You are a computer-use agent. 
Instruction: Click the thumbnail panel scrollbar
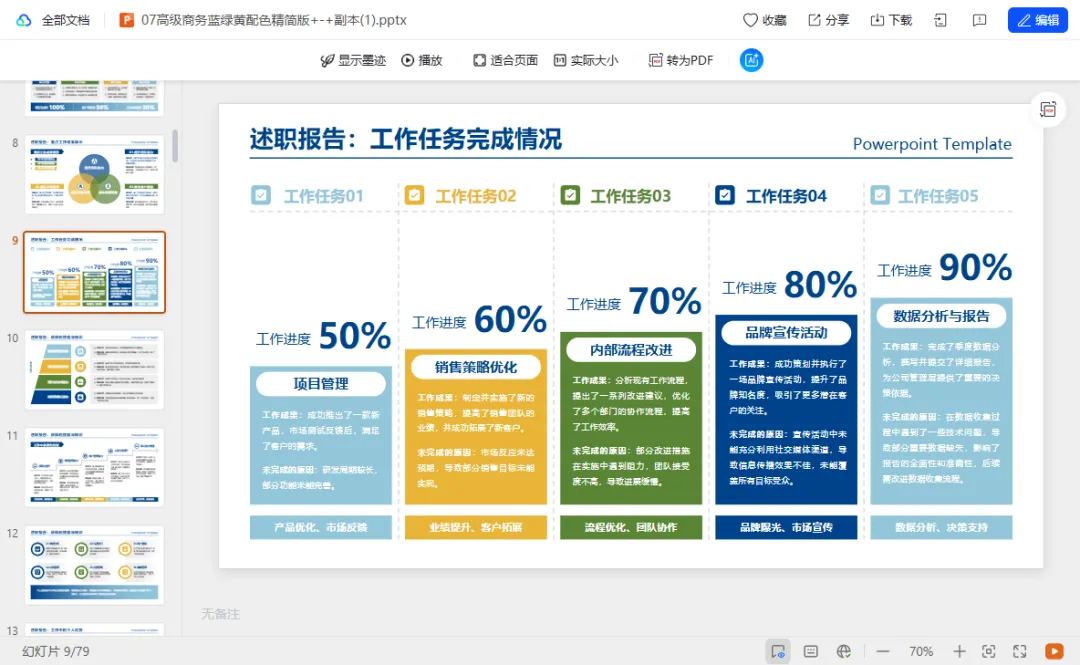(175, 146)
